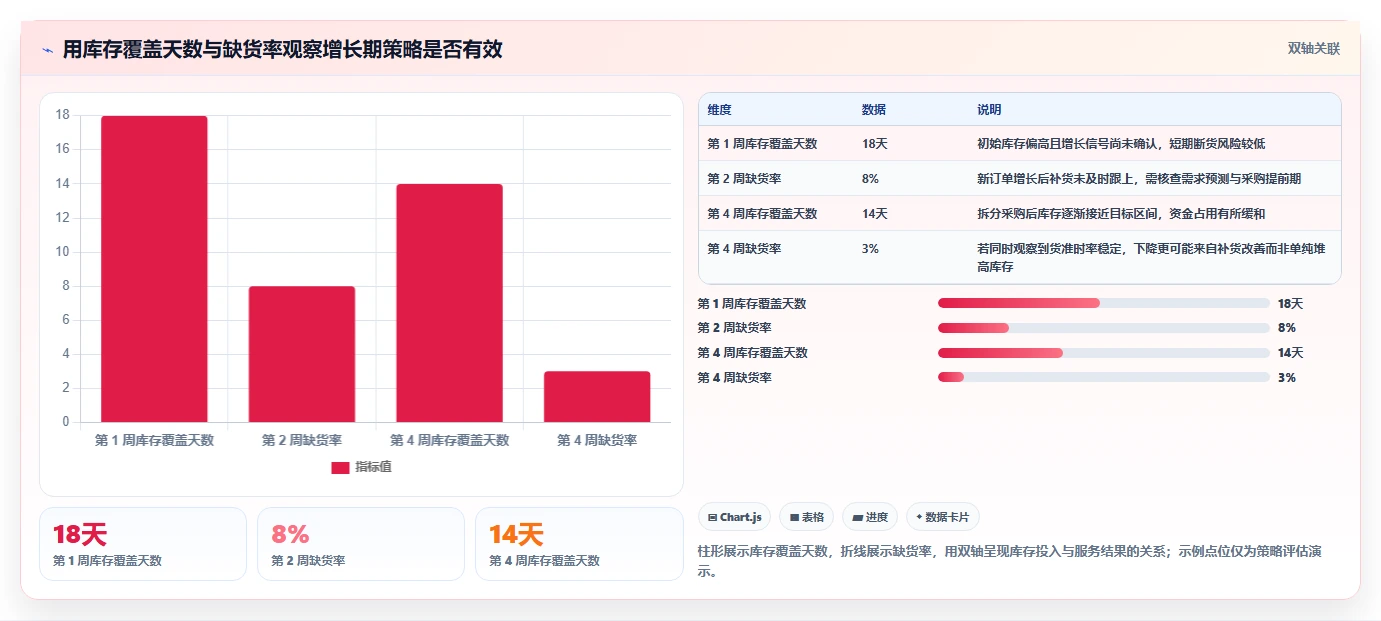Click the 14天 progress bar
Image resolution: width=1381 pixels, height=621 pixels.
click(1104, 353)
